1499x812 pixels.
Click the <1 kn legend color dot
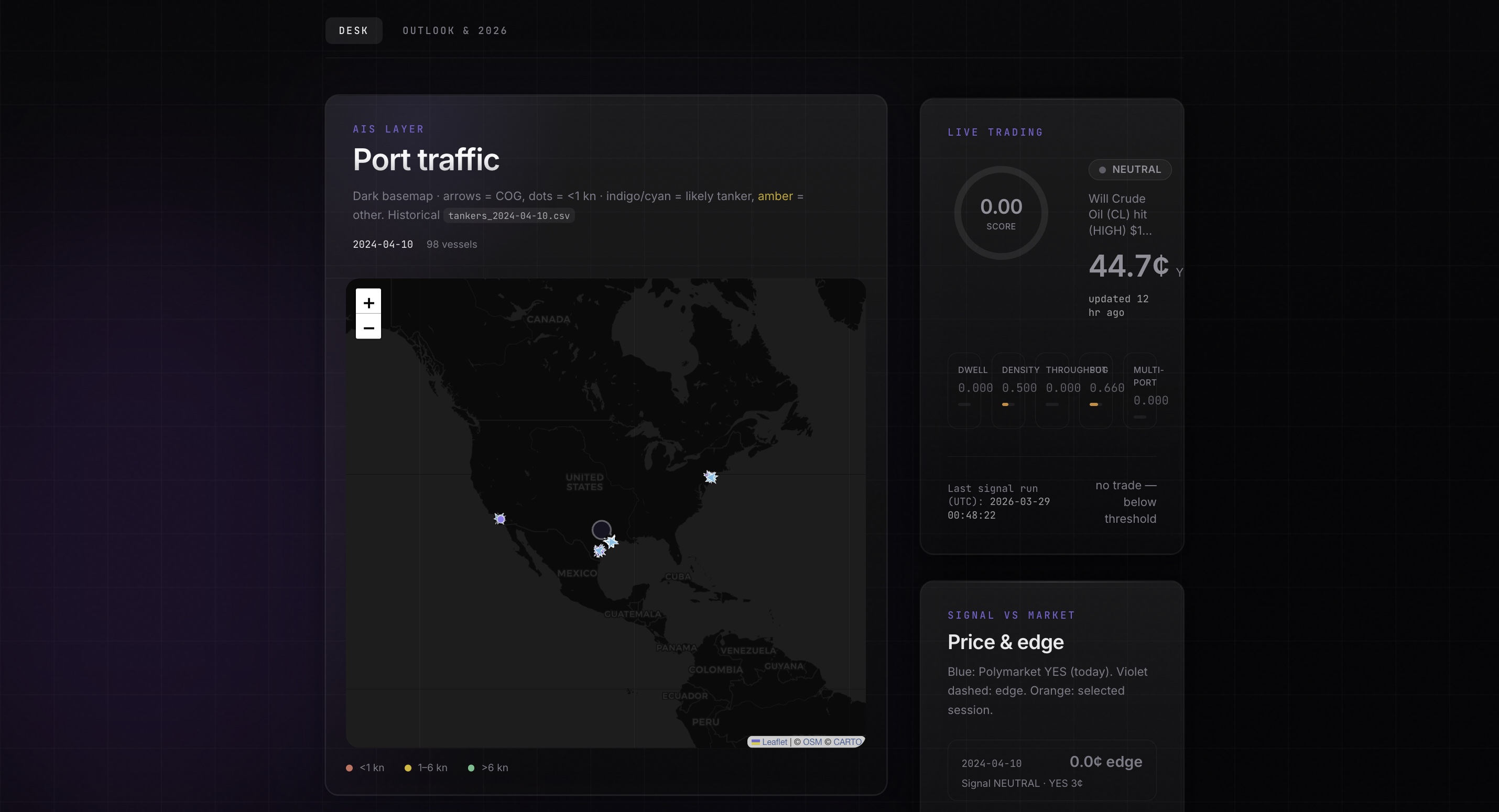349,768
